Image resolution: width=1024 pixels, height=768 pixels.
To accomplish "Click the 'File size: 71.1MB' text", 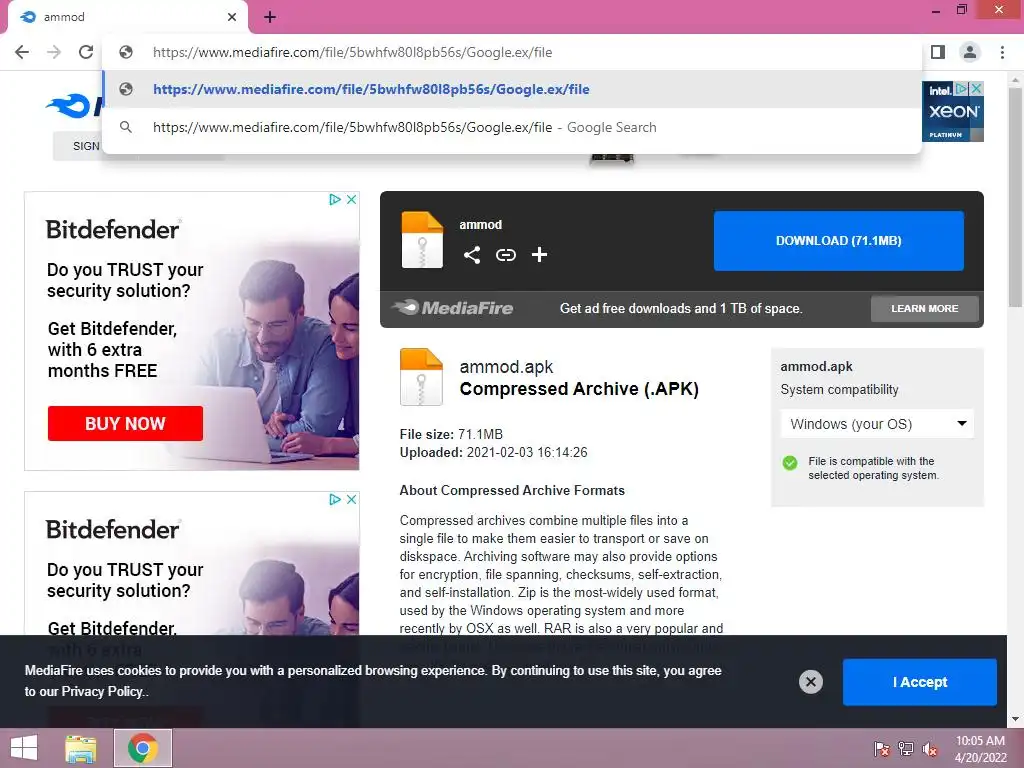I will click(451, 434).
